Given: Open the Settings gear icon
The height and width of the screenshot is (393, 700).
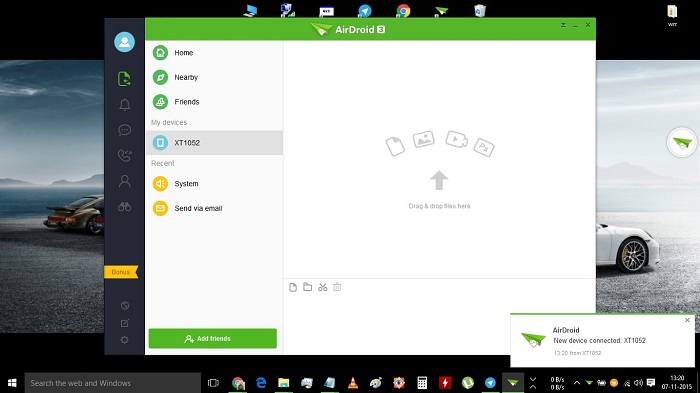Looking at the screenshot, I should point(125,340).
